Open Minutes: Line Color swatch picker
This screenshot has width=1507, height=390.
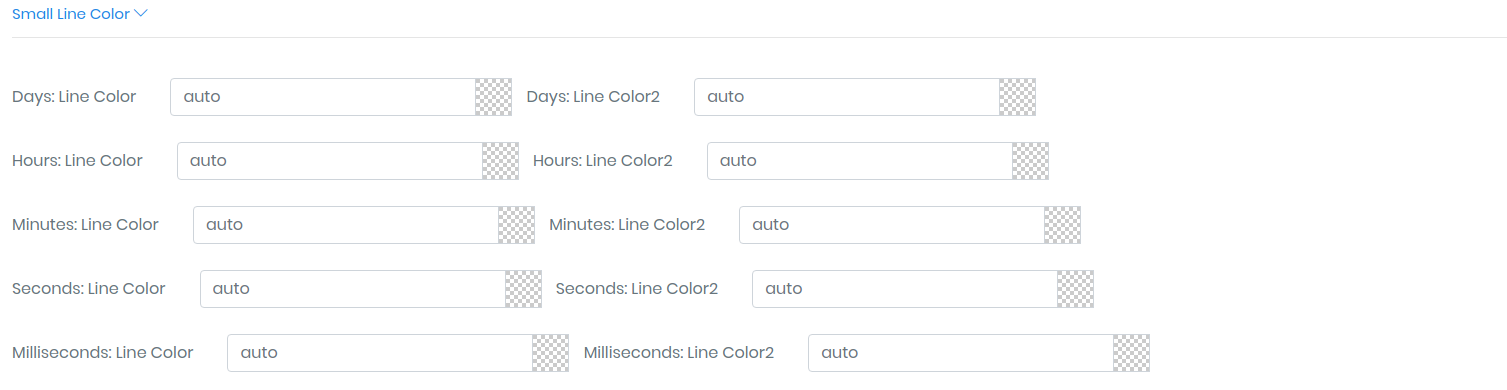516,225
